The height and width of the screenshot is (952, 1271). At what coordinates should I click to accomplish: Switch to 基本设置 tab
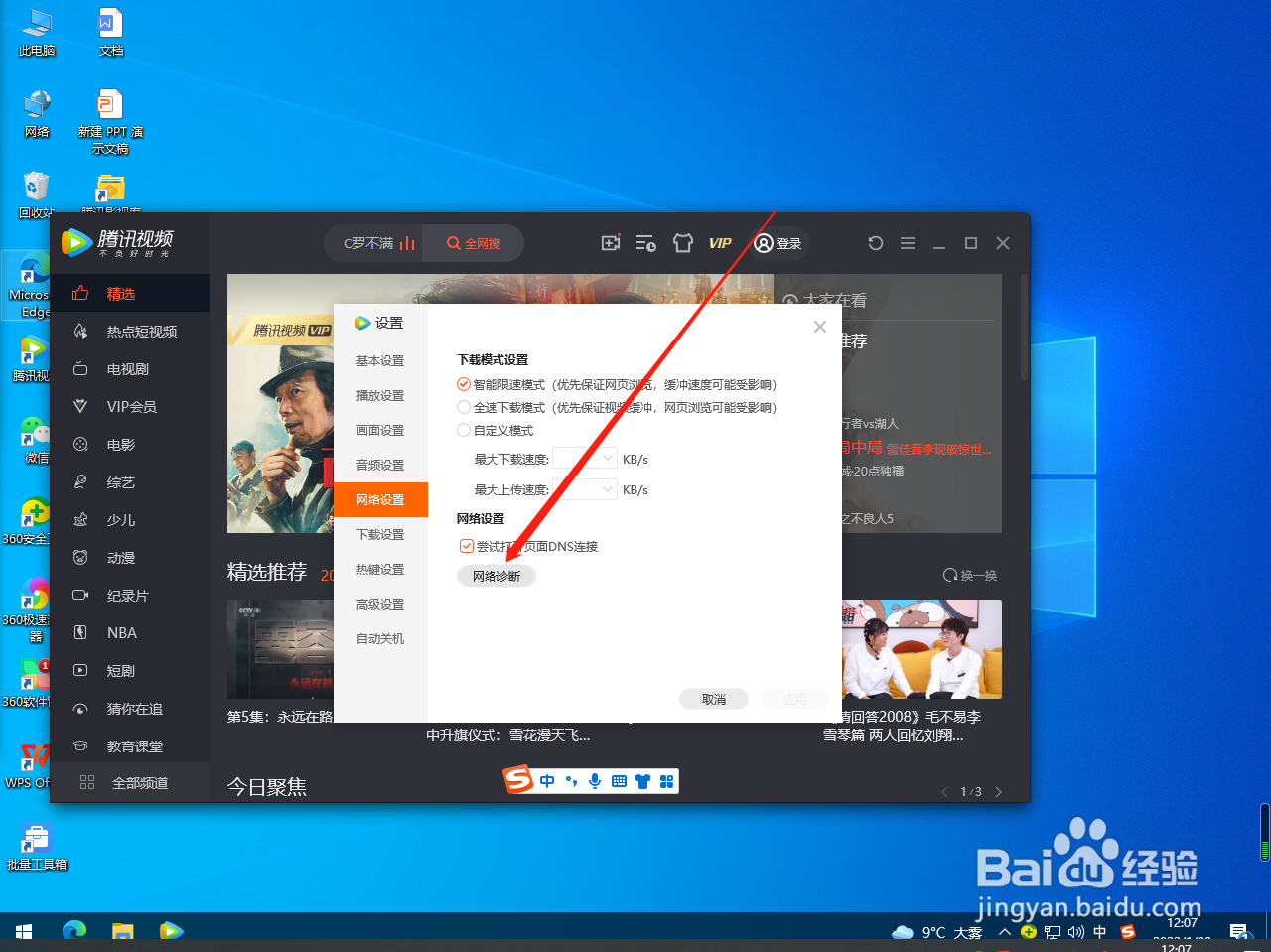coord(380,361)
